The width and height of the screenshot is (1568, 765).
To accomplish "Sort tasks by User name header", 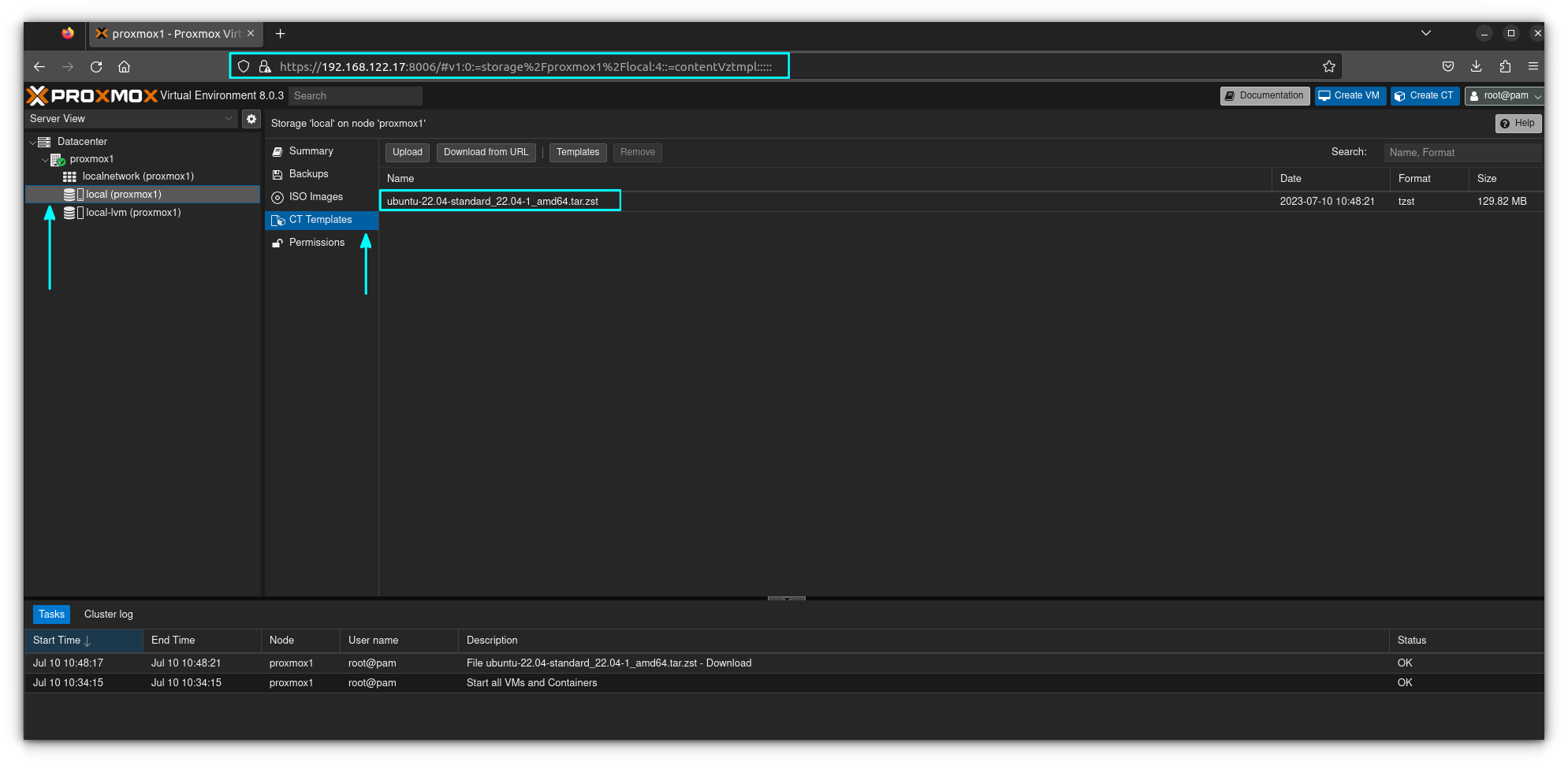I will pyautogui.click(x=399, y=641).
